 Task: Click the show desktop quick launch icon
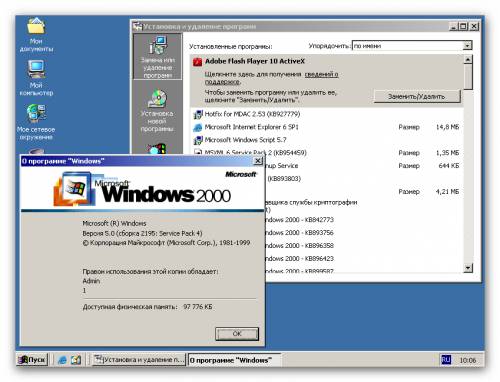pyautogui.click(x=76, y=360)
